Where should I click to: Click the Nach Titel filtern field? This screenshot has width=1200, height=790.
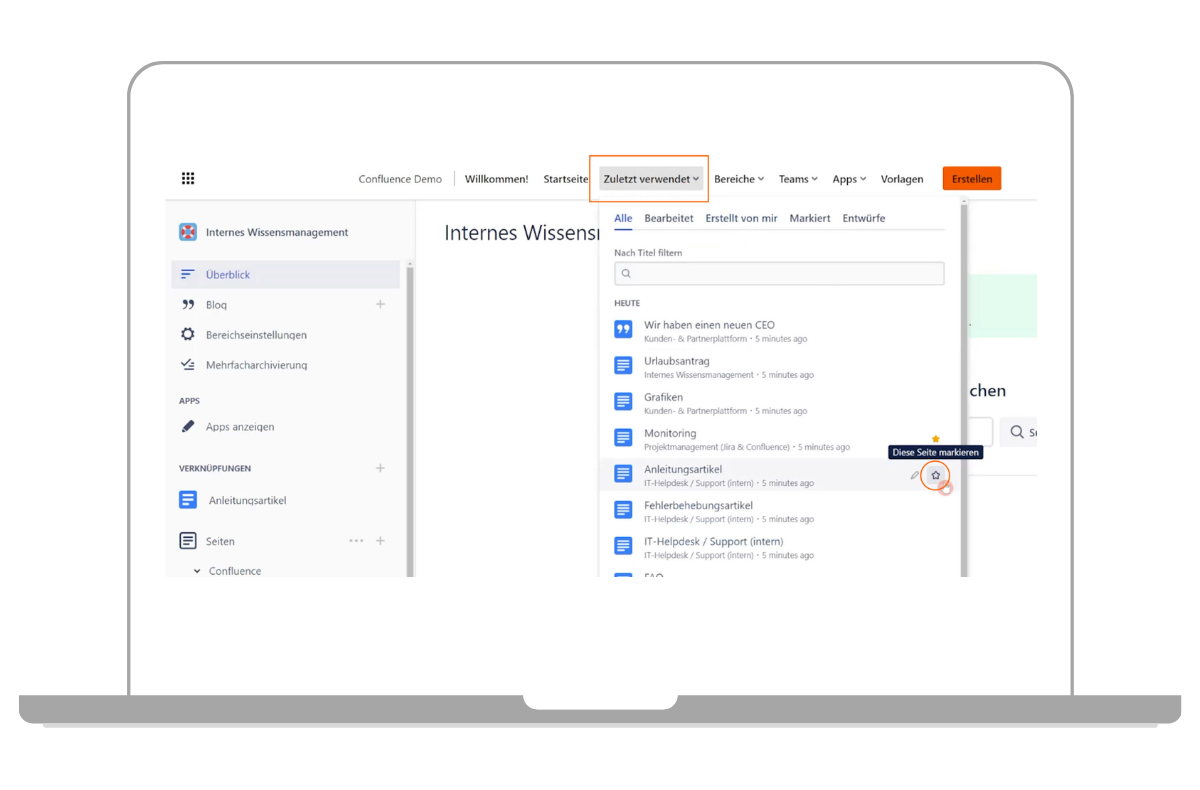point(779,273)
